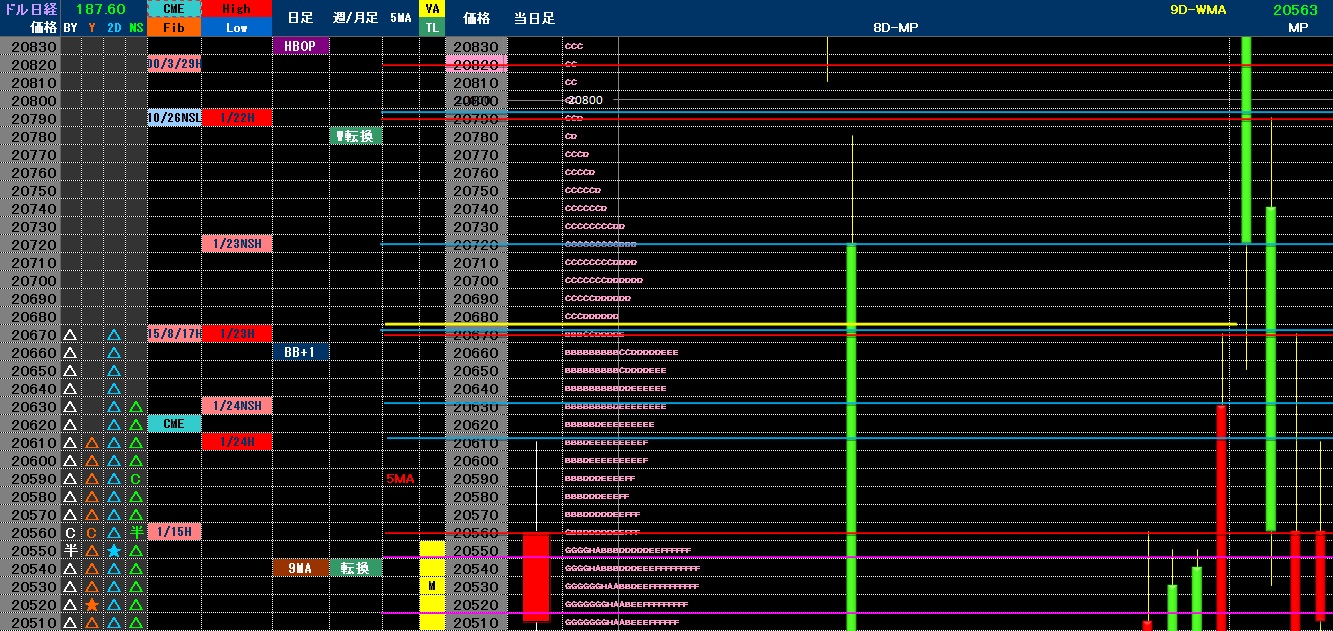Click the green W転換 label
The height and width of the screenshot is (631, 1333).
tap(356, 136)
